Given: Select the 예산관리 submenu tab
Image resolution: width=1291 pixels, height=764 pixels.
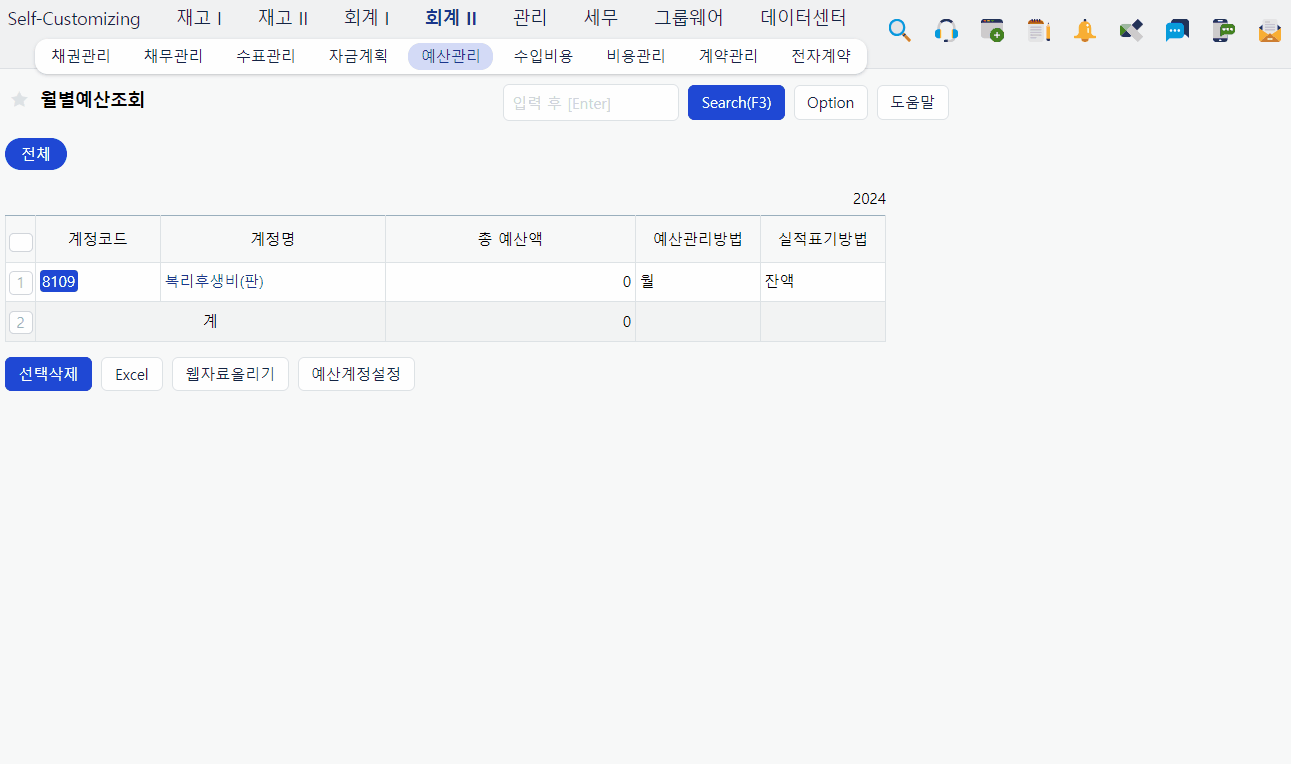Looking at the screenshot, I should 451,56.
